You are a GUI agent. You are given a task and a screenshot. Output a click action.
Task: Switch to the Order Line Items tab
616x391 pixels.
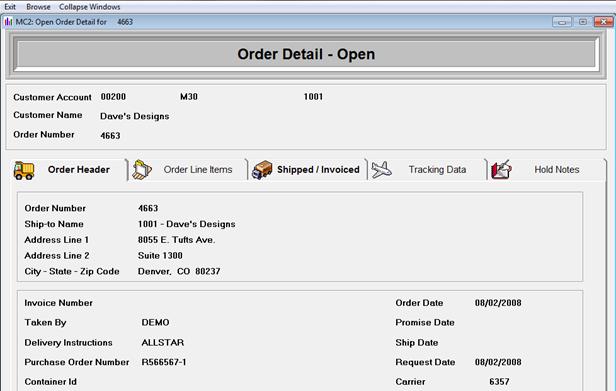click(x=198, y=170)
